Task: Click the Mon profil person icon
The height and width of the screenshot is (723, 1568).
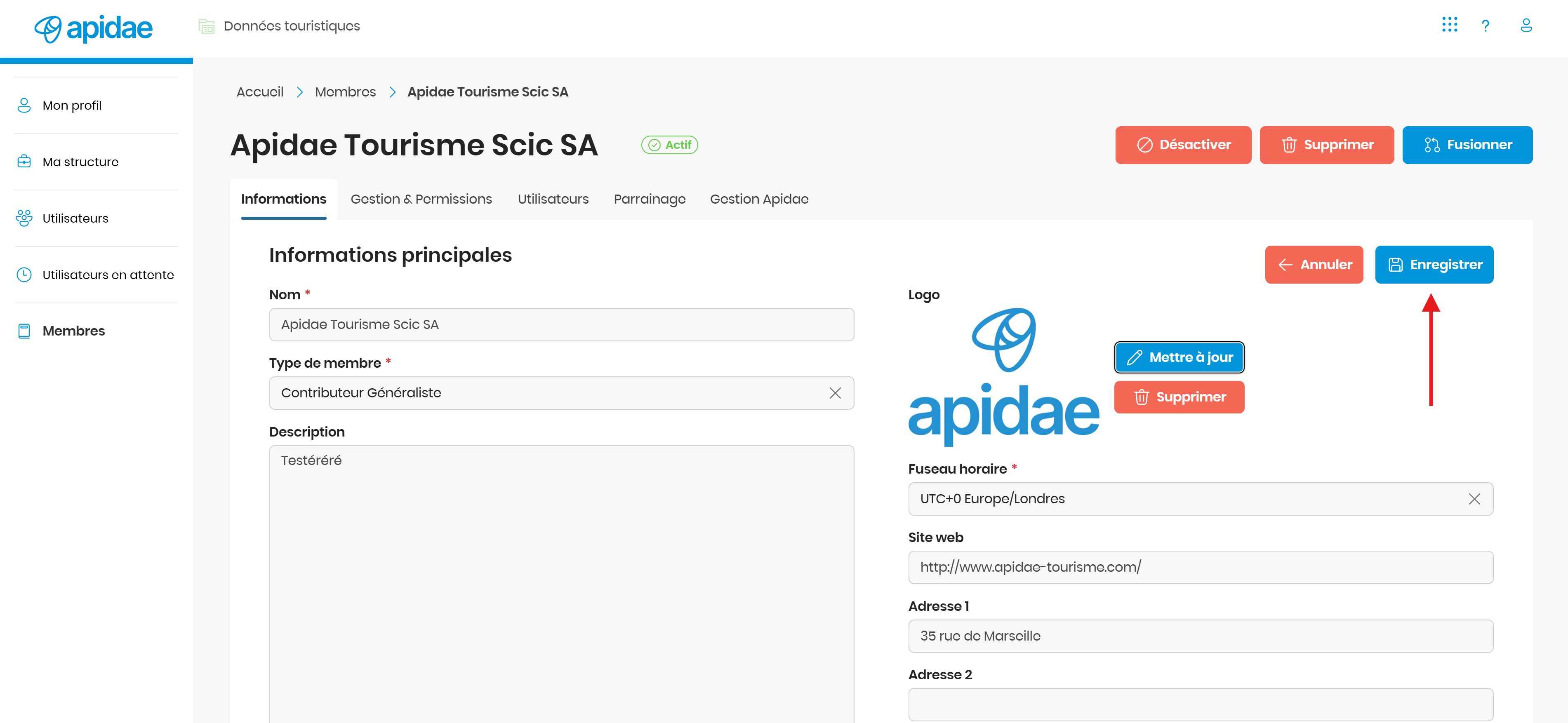Action: point(24,105)
